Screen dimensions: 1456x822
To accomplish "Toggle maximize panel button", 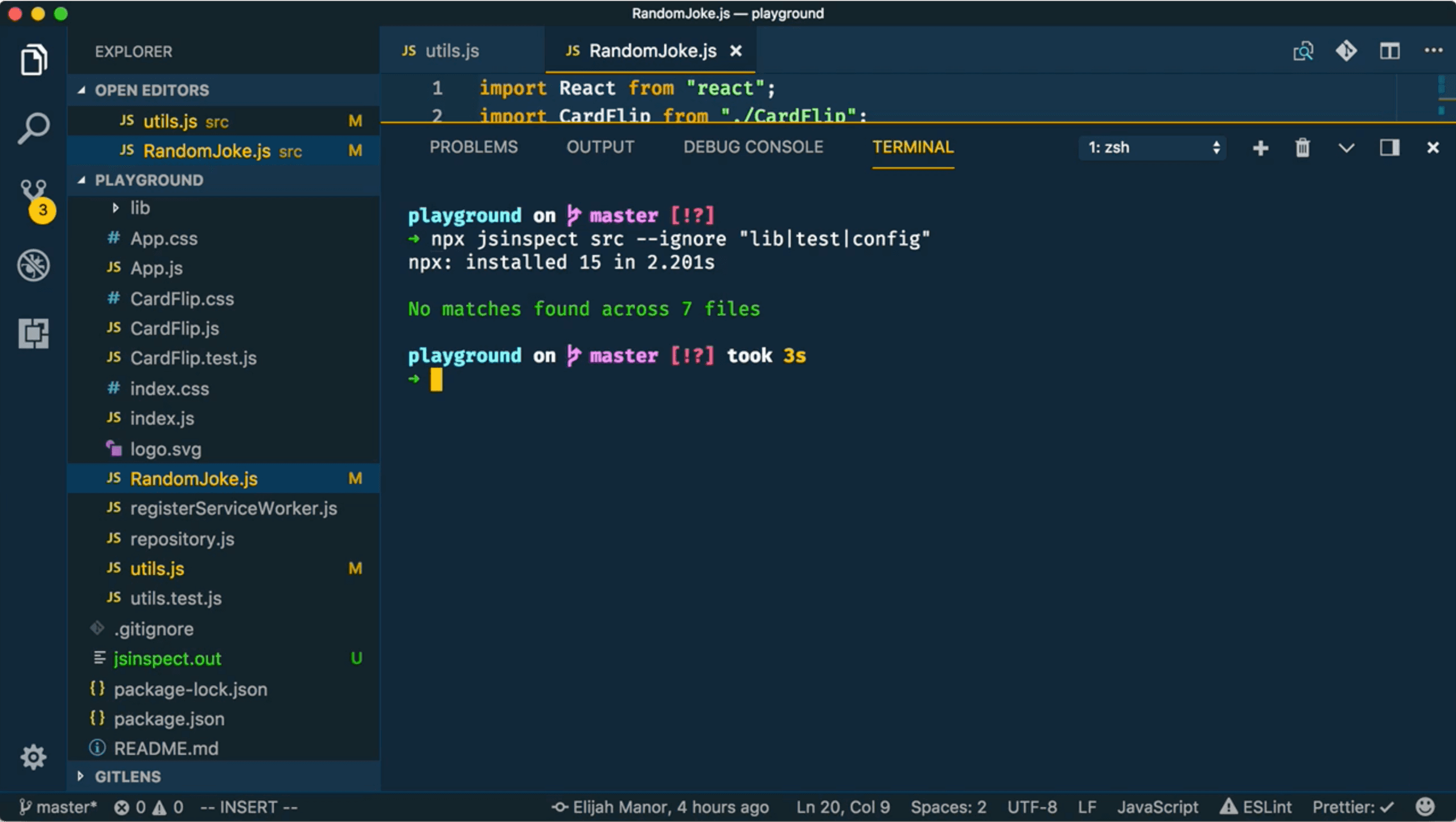I will 1389,147.
